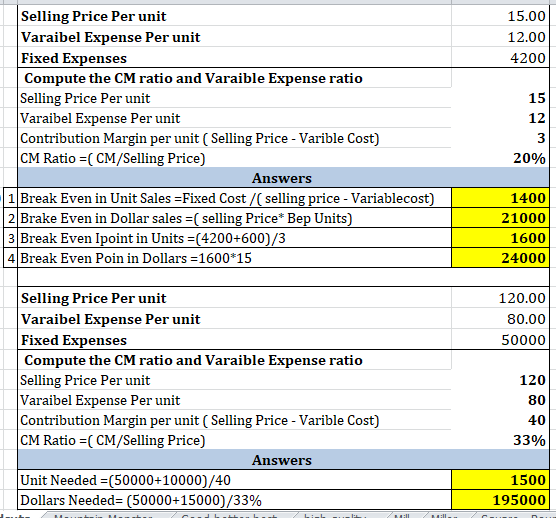Click 'Dollars Needed= (50000+15000)/33%' cell

click(234, 500)
